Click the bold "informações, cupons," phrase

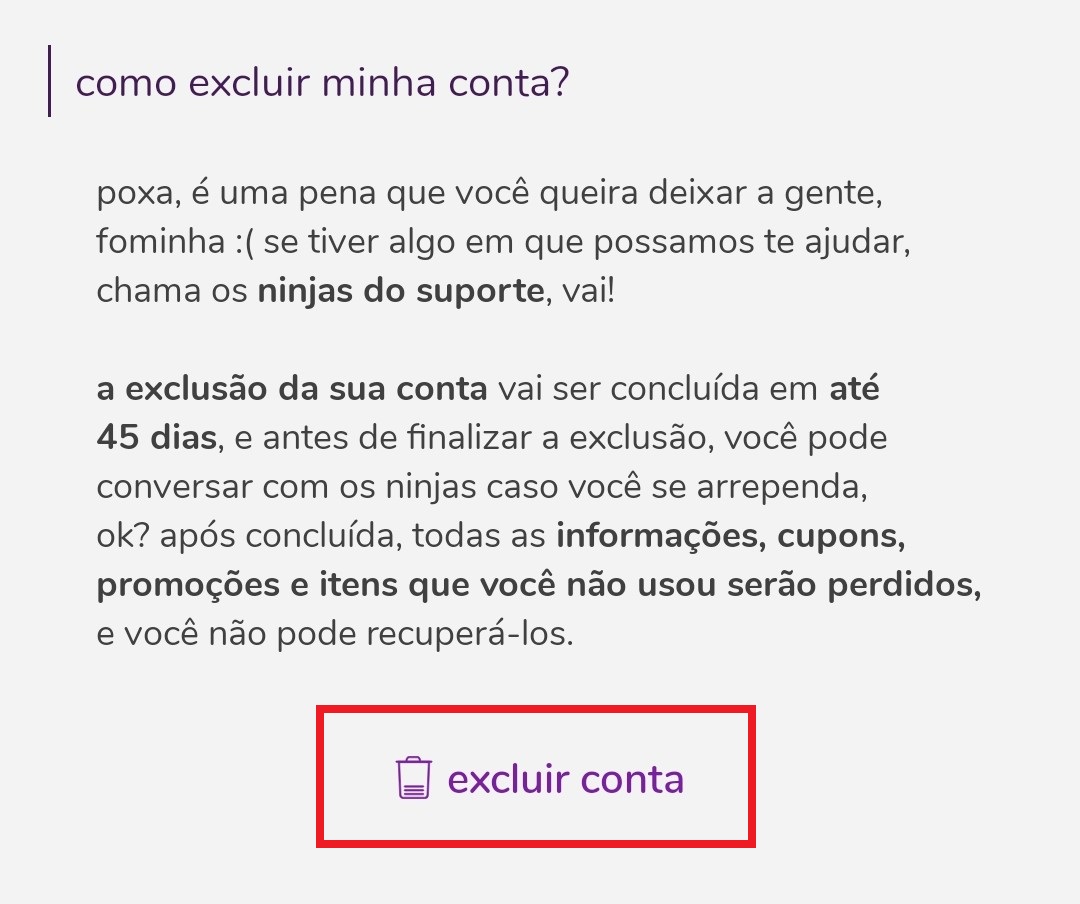tap(731, 537)
